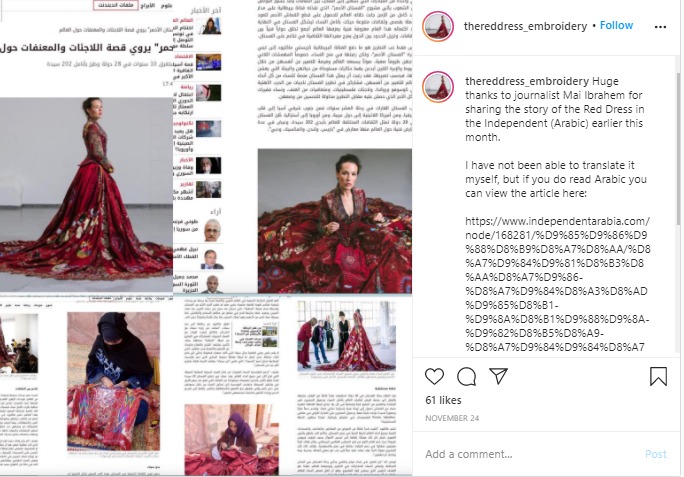Screen dimensions: 684x477
Task: Click the photo of embroiderer in black veil
Action: (x=113, y=381)
